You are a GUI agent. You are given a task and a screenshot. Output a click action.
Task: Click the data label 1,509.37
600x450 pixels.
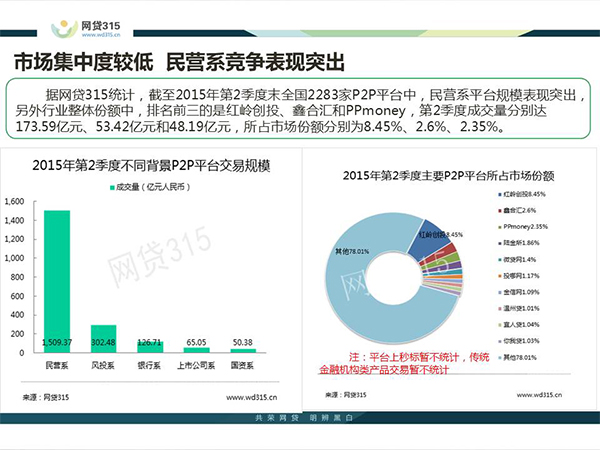click(57, 342)
